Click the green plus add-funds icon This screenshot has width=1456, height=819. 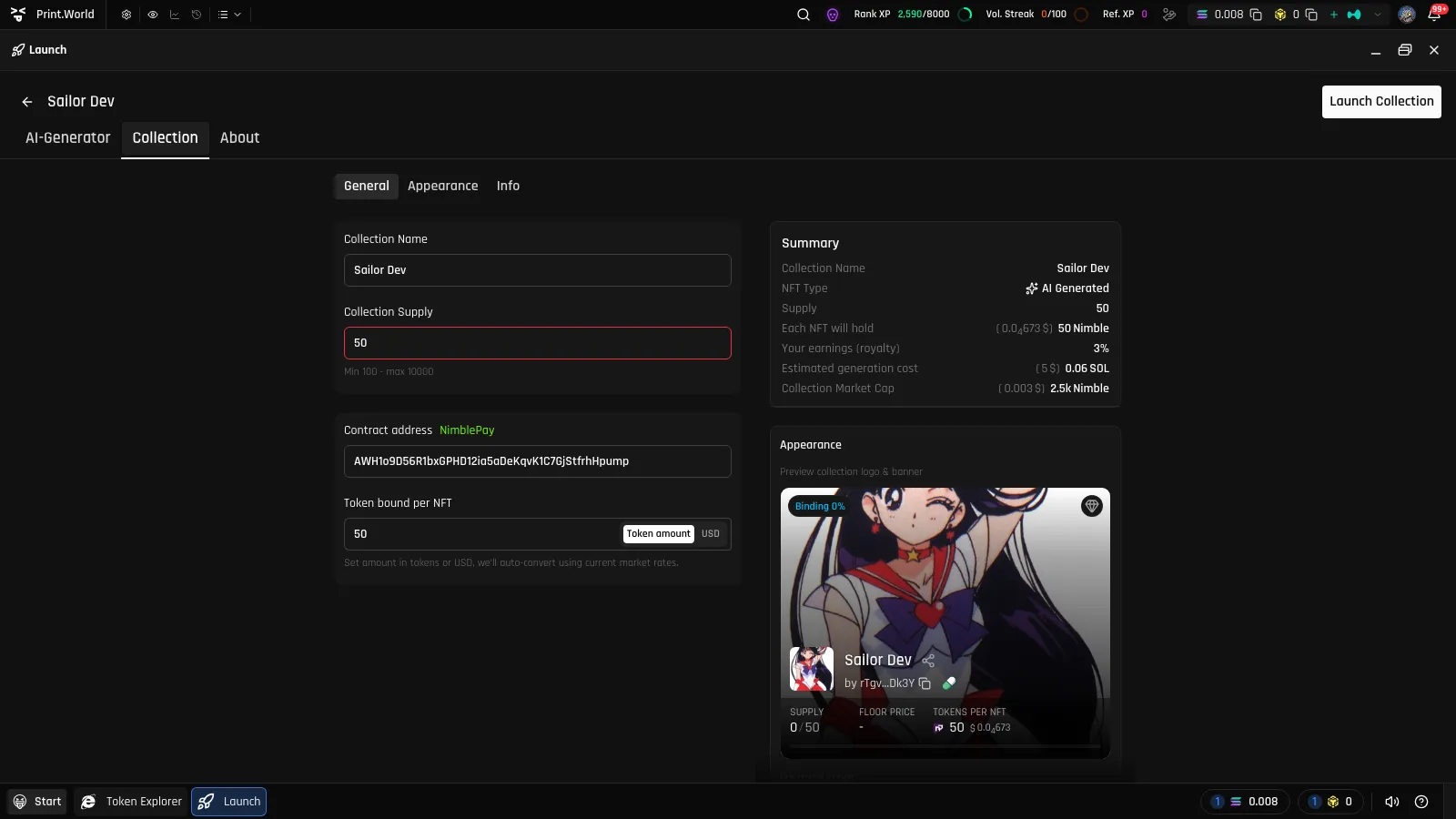point(1334,15)
